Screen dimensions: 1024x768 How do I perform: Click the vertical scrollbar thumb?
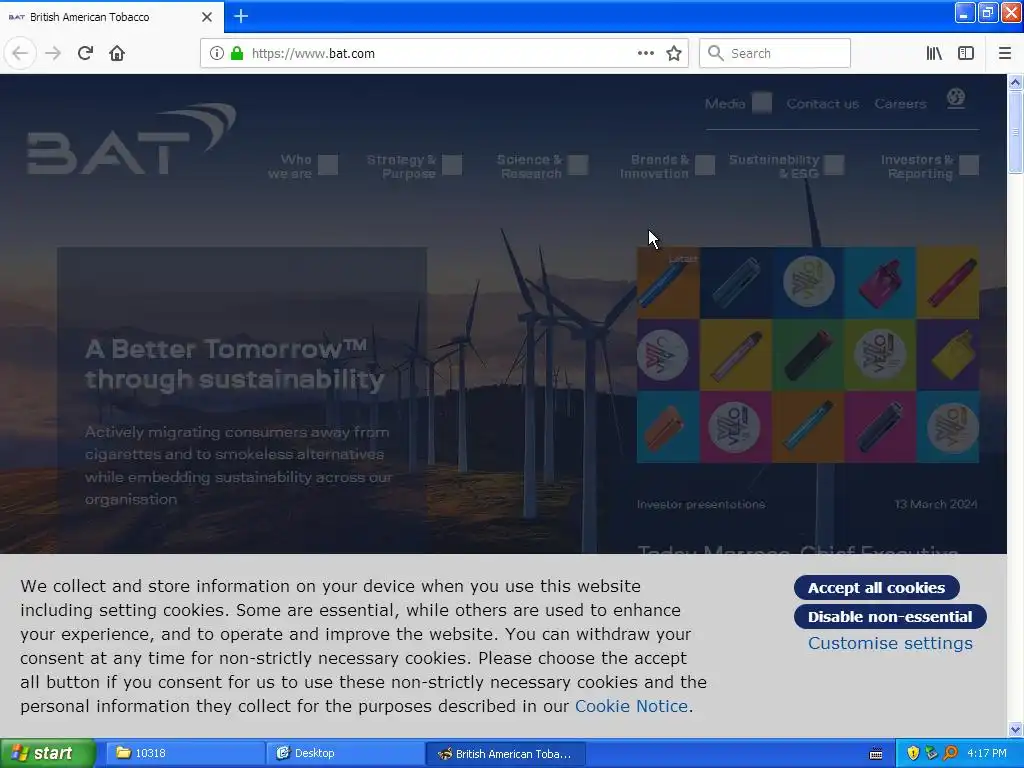(1015, 132)
